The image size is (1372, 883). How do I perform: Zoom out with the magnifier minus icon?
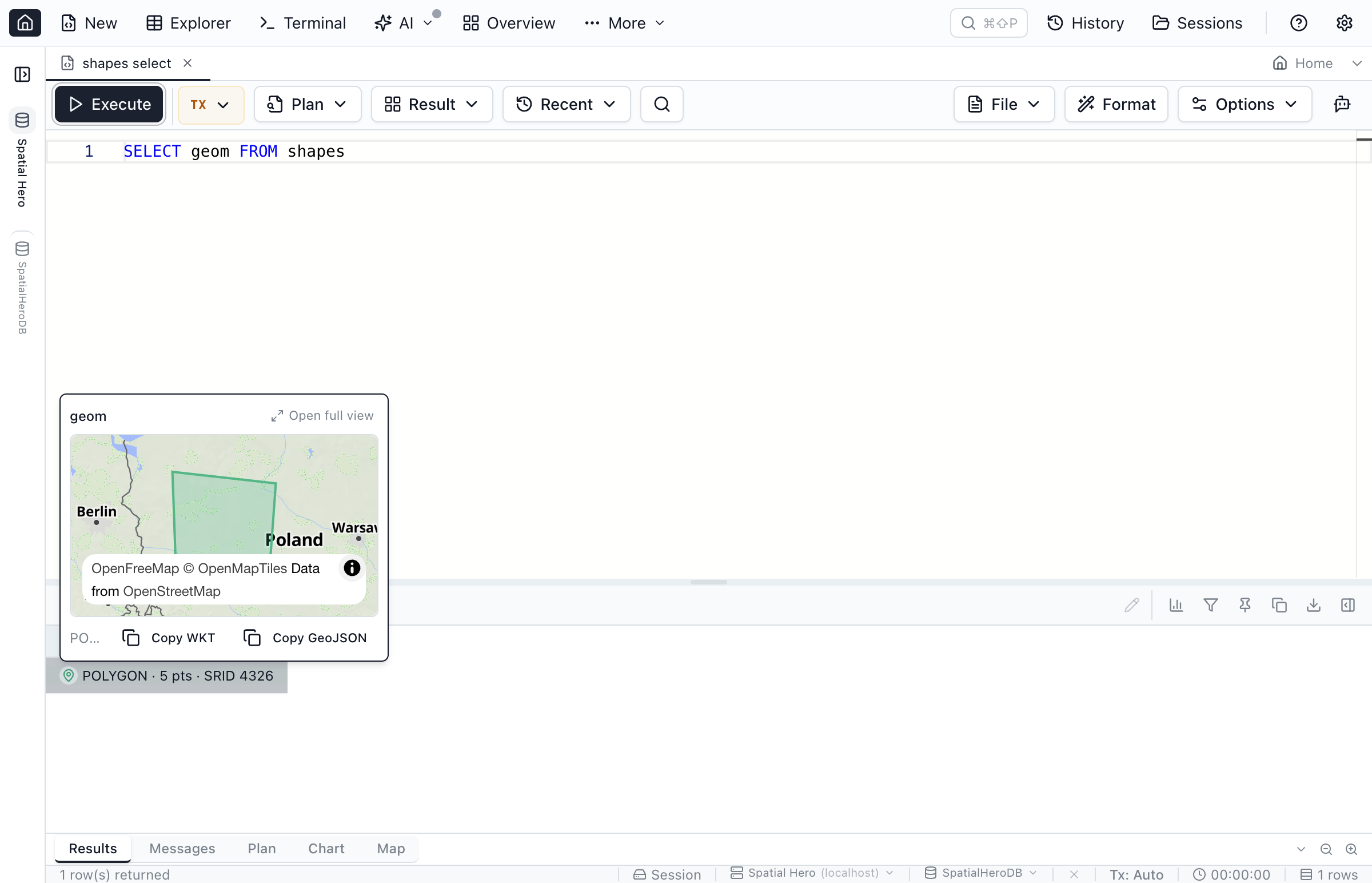point(1326,849)
